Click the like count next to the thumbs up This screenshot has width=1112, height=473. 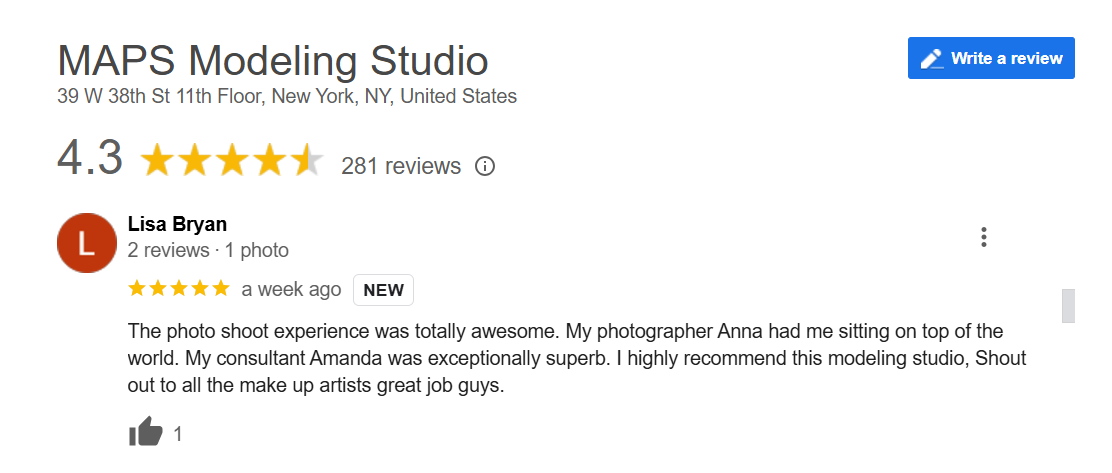(177, 434)
